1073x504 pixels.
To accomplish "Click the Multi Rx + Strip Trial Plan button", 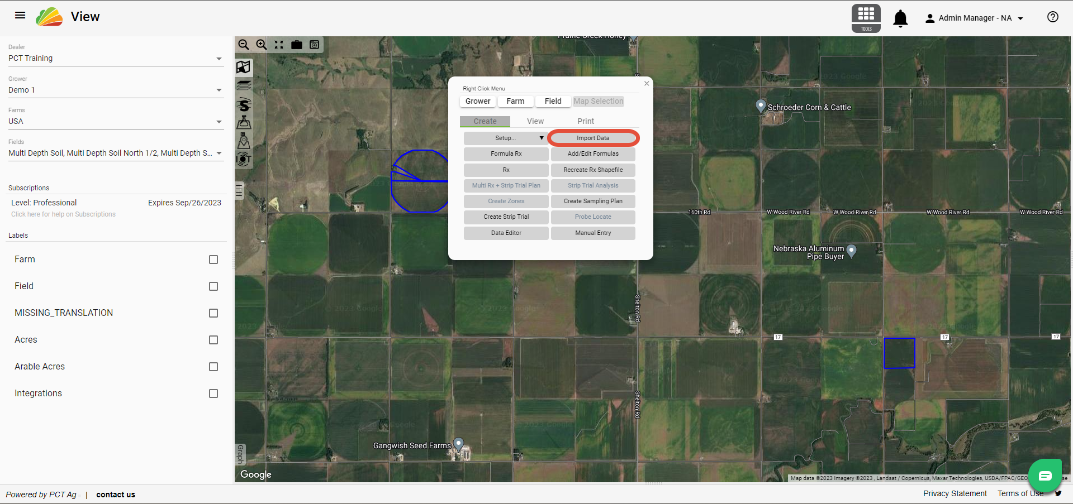I will (x=506, y=185).
